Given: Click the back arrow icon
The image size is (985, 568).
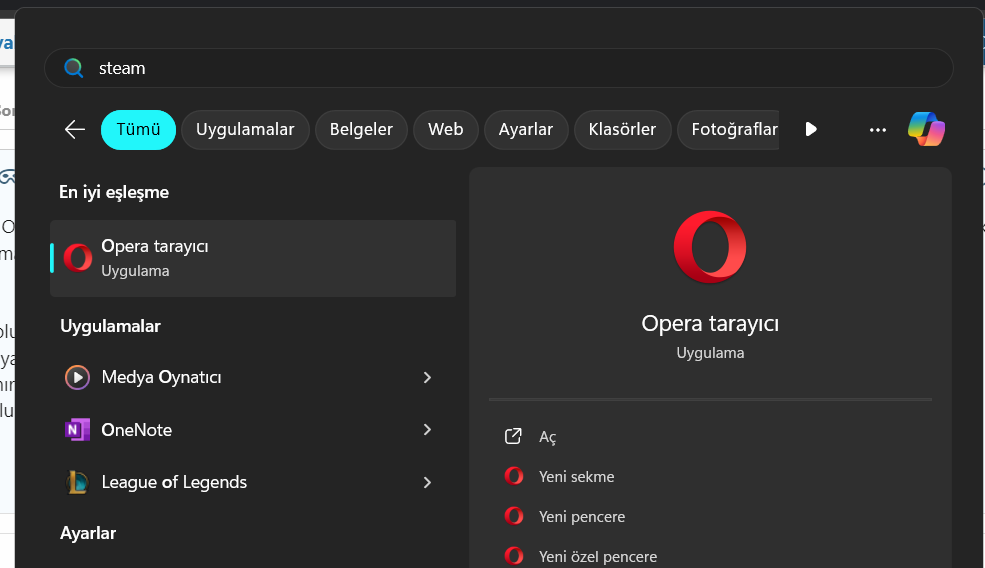Looking at the screenshot, I should click(74, 129).
